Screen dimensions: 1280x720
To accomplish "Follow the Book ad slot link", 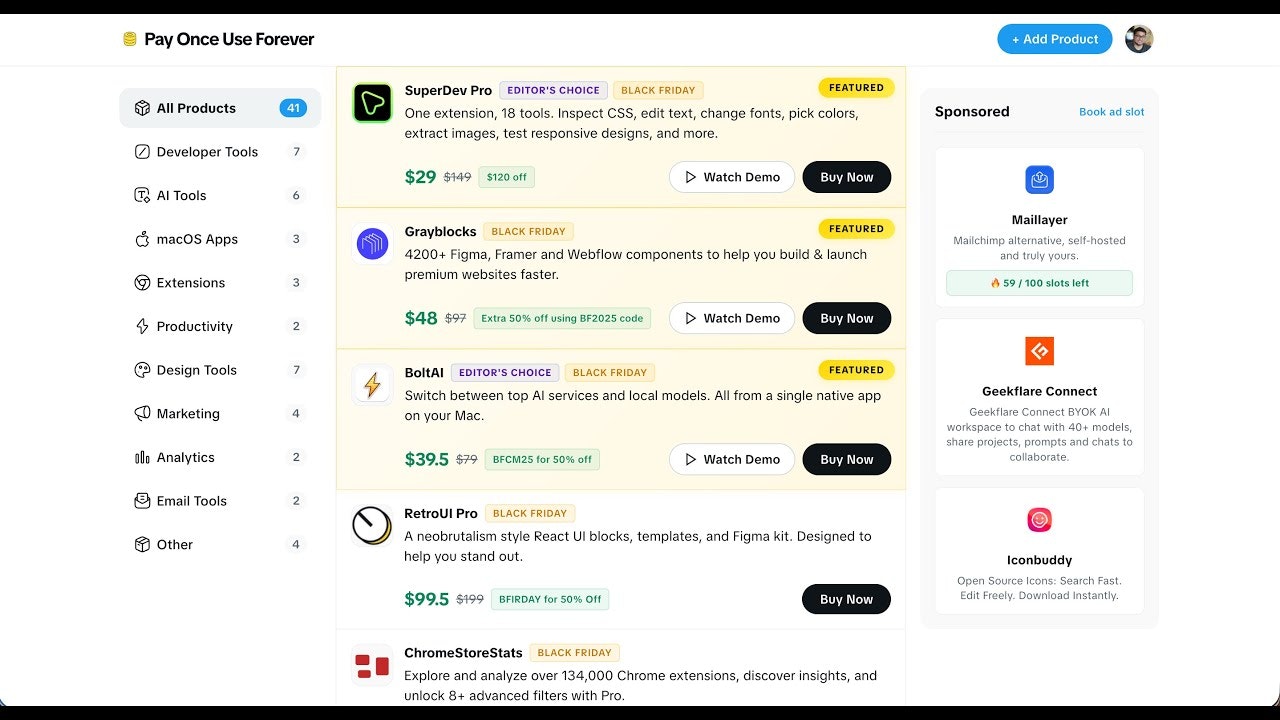I will click(x=1112, y=112).
